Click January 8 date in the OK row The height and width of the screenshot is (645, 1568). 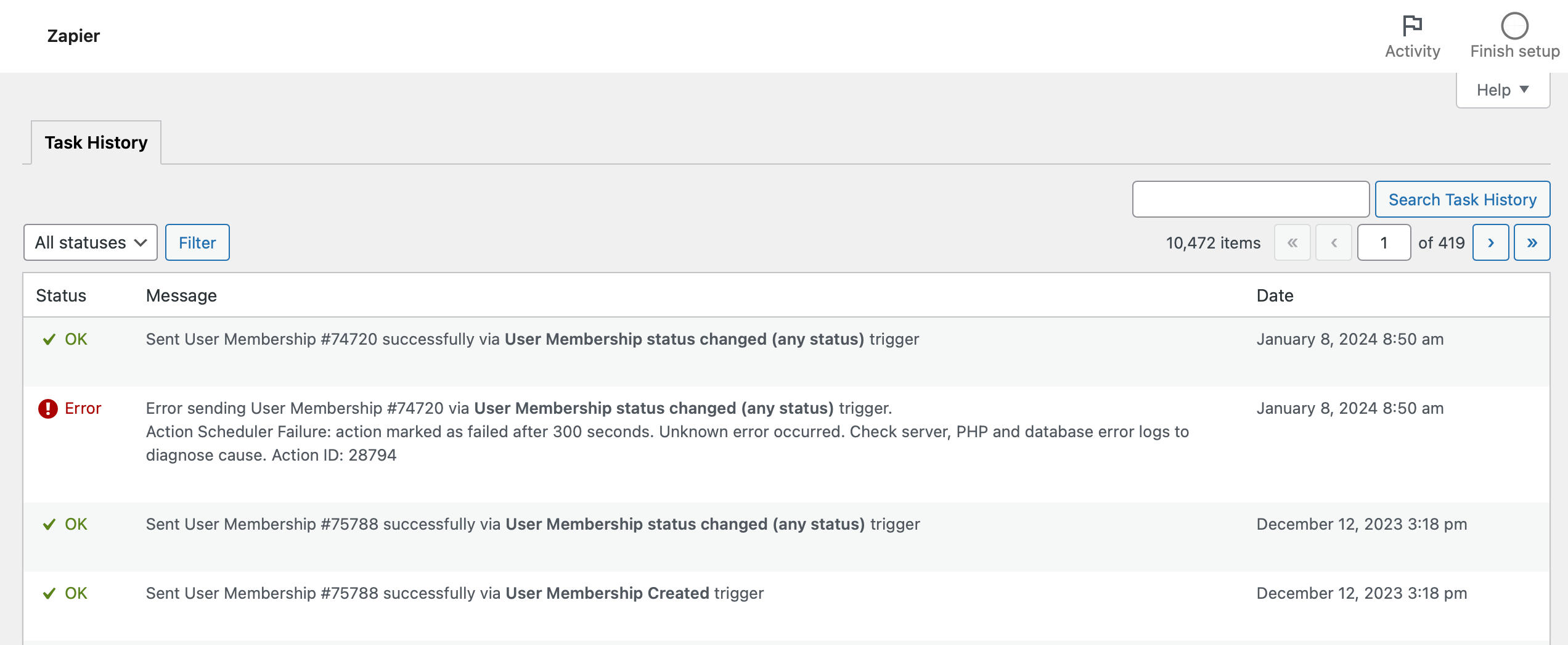point(1350,339)
